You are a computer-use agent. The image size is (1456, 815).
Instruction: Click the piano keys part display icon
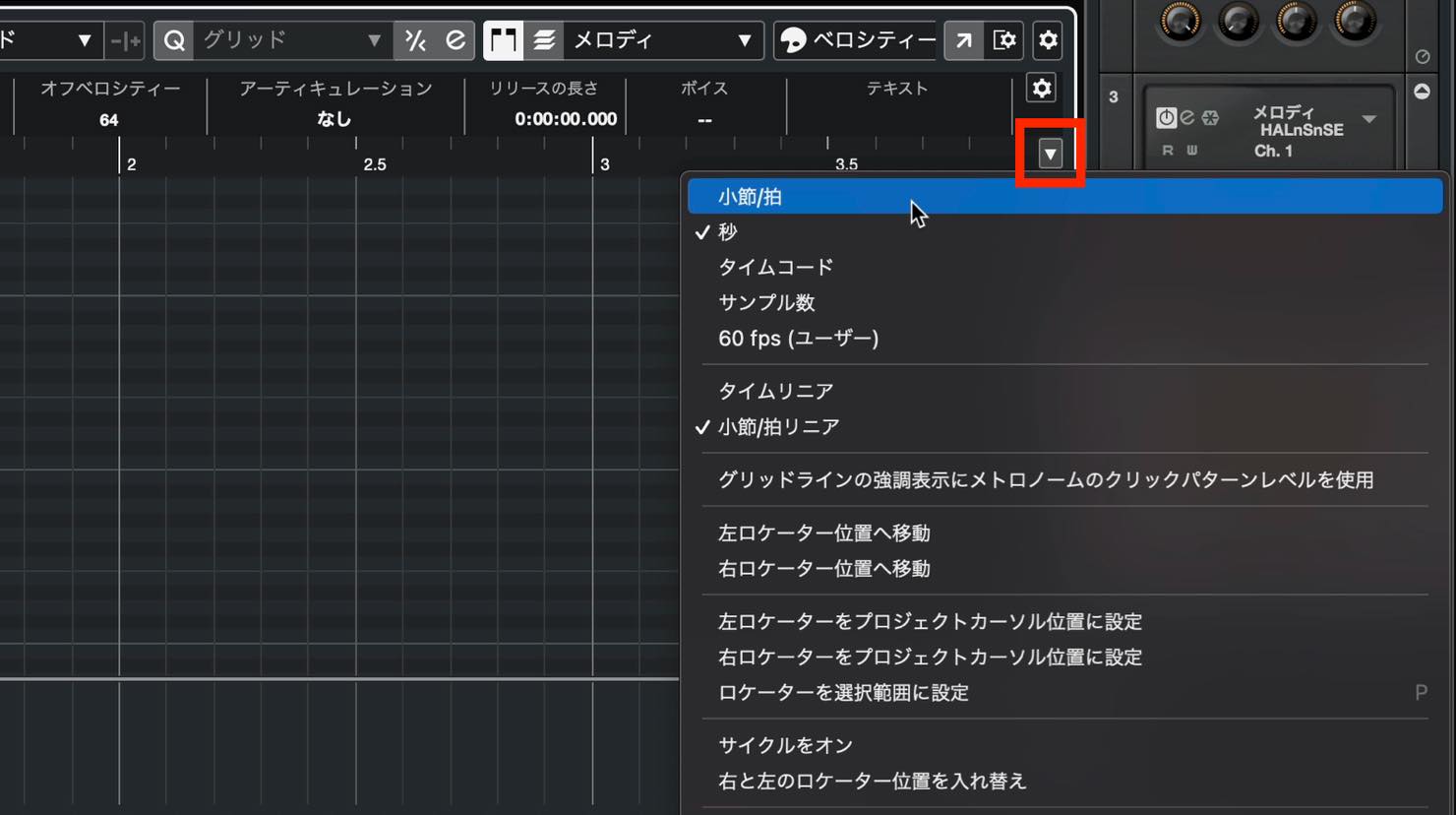(503, 40)
